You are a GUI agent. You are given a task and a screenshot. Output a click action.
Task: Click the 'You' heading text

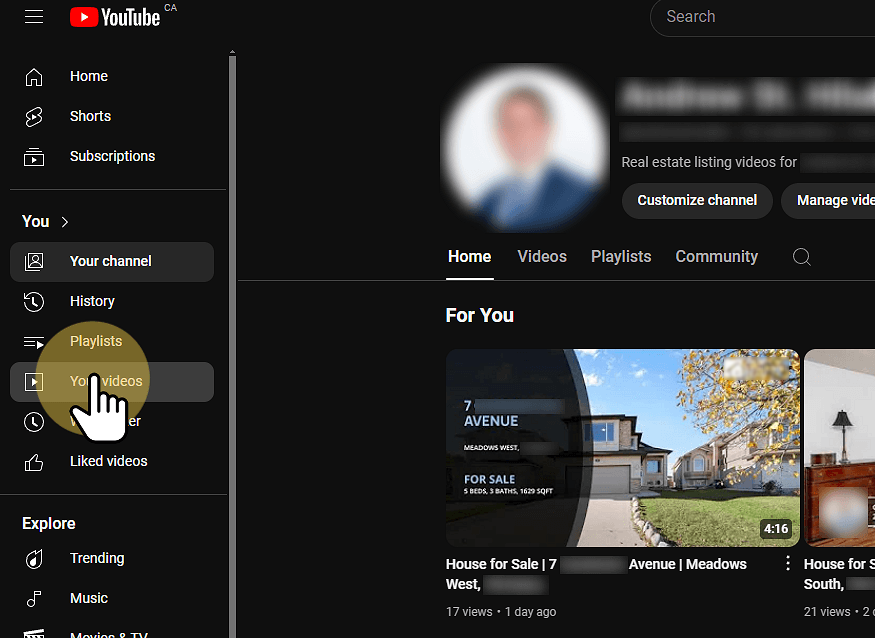36,222
